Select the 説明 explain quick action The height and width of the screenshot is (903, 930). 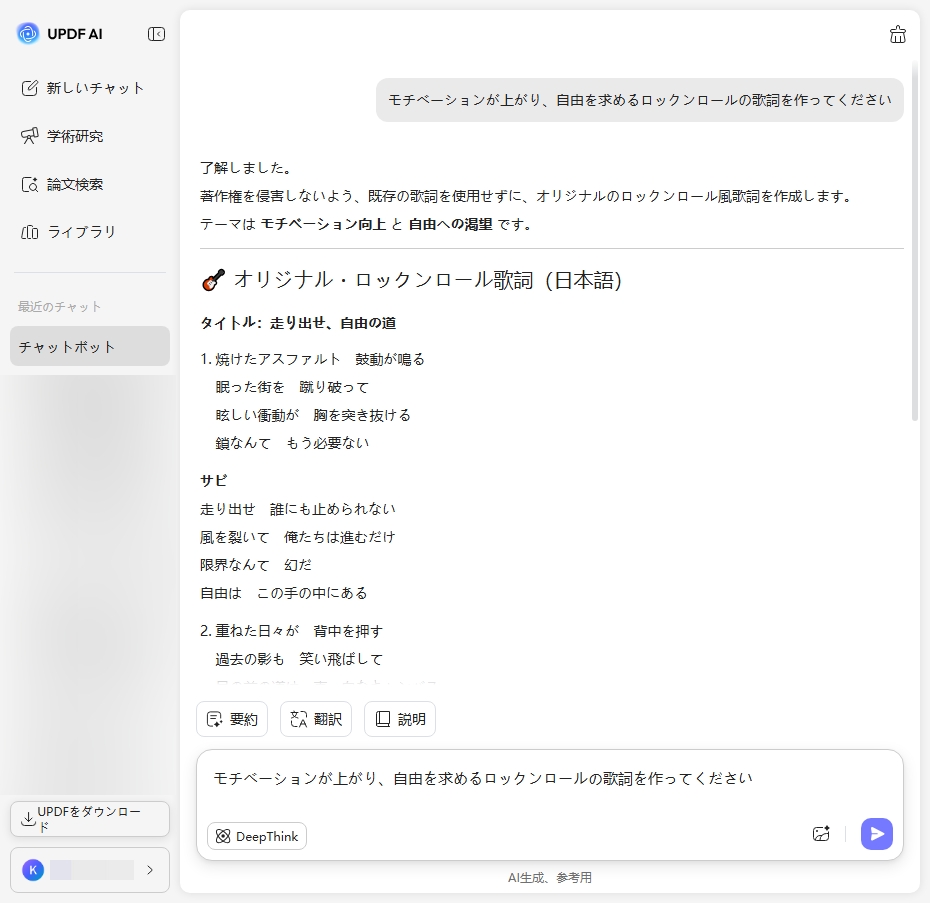400,719
